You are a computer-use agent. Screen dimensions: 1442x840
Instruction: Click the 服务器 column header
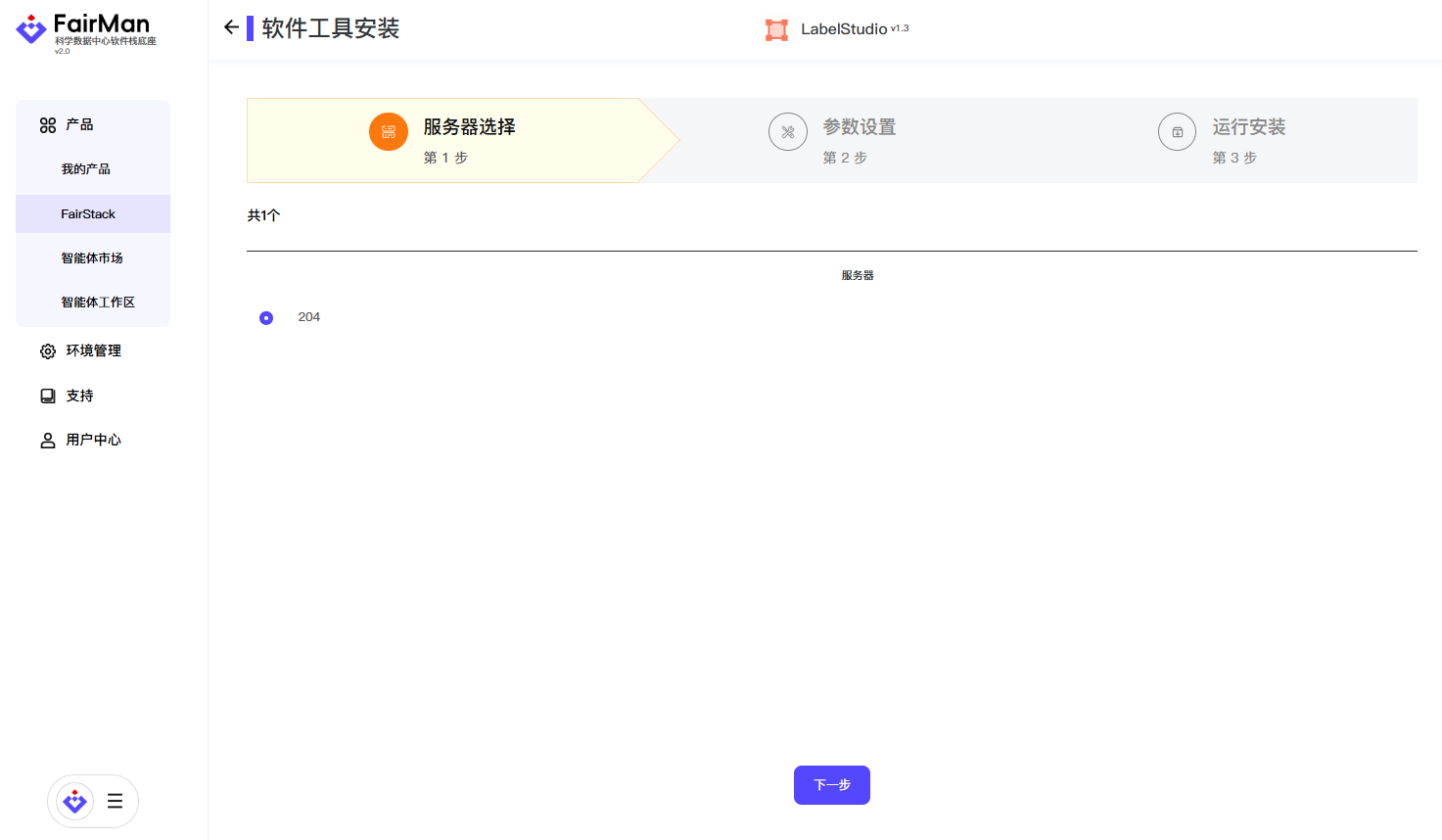click(x=858, y=276)
